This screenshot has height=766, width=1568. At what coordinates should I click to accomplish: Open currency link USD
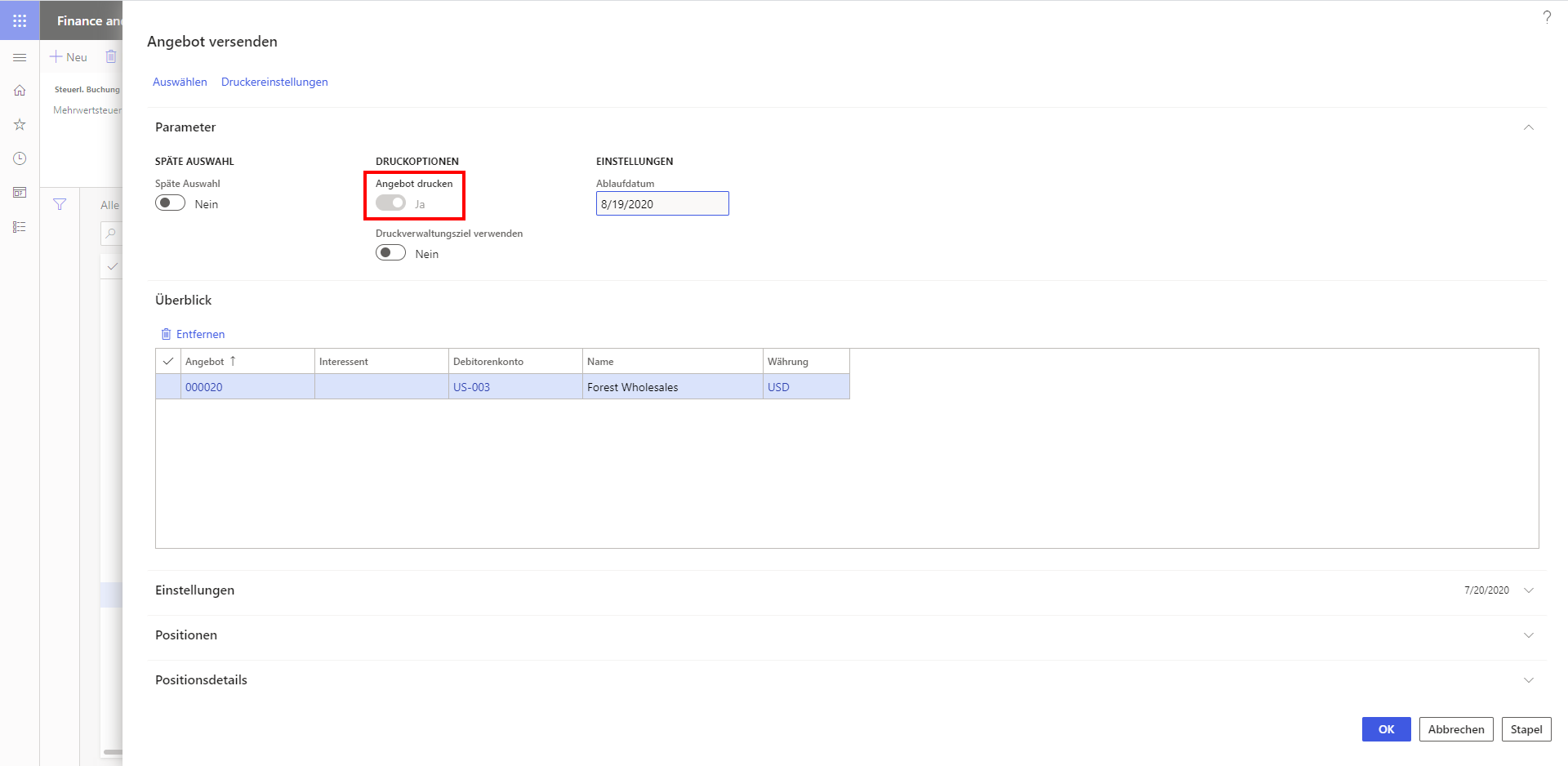(778, 387)
